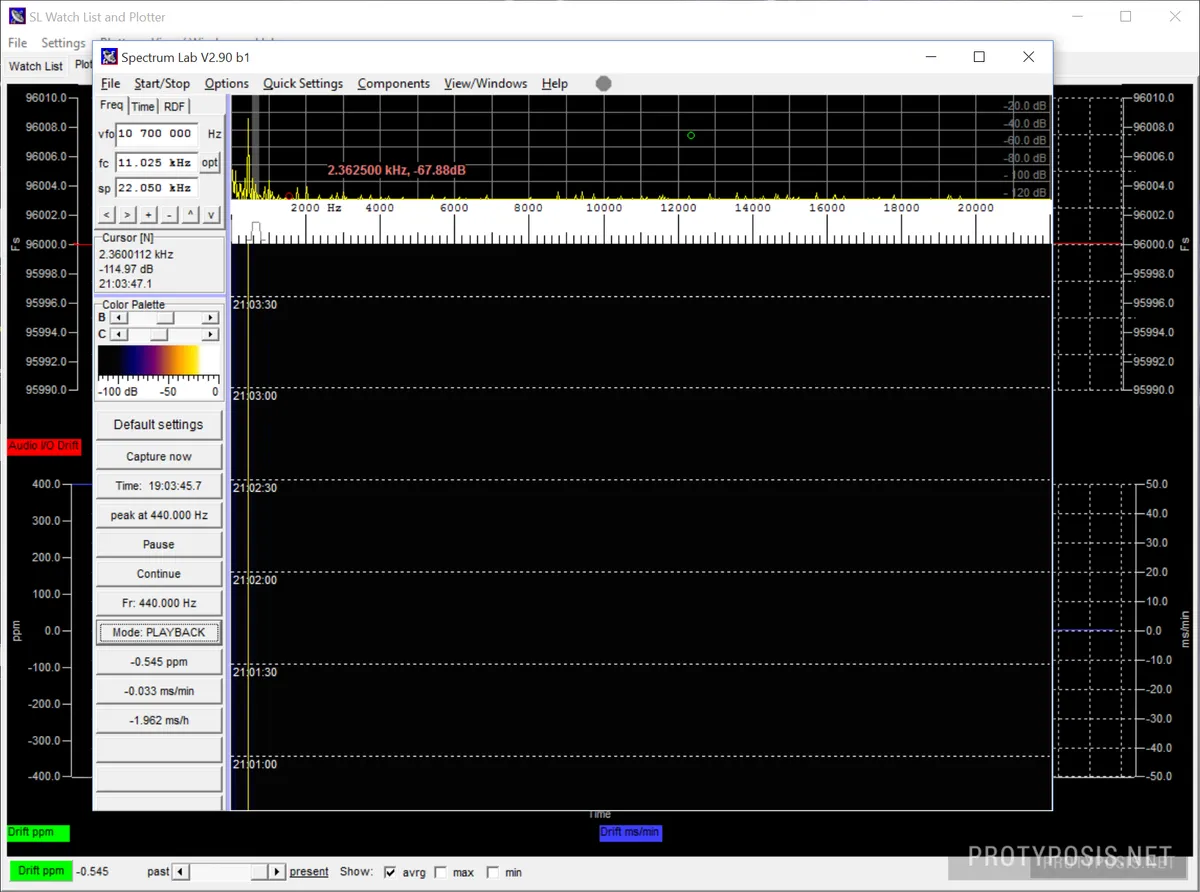This screenshot has width=1200, height=892.
Task: Open the Components menu
Action: pyautogui.click(x=393, y=84)
